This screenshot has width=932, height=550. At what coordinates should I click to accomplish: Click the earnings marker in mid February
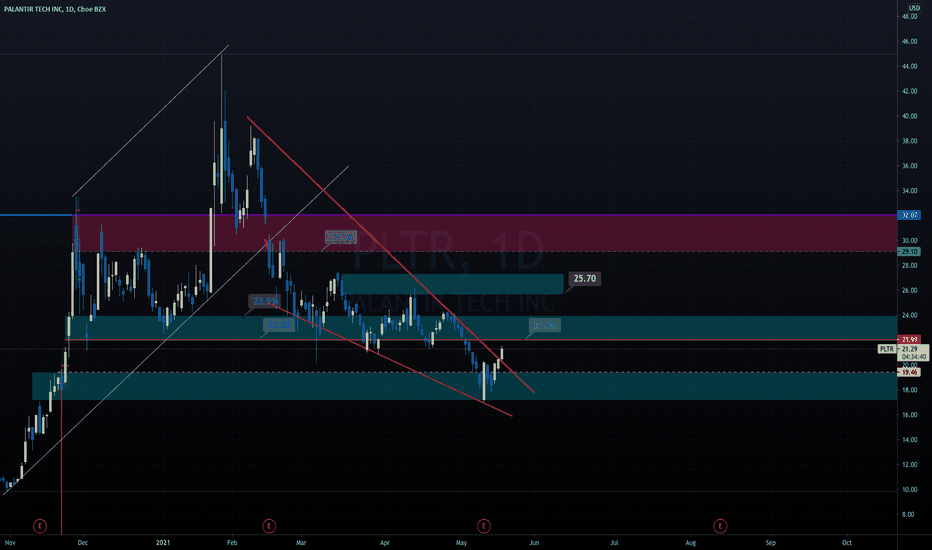coord(269,526)
